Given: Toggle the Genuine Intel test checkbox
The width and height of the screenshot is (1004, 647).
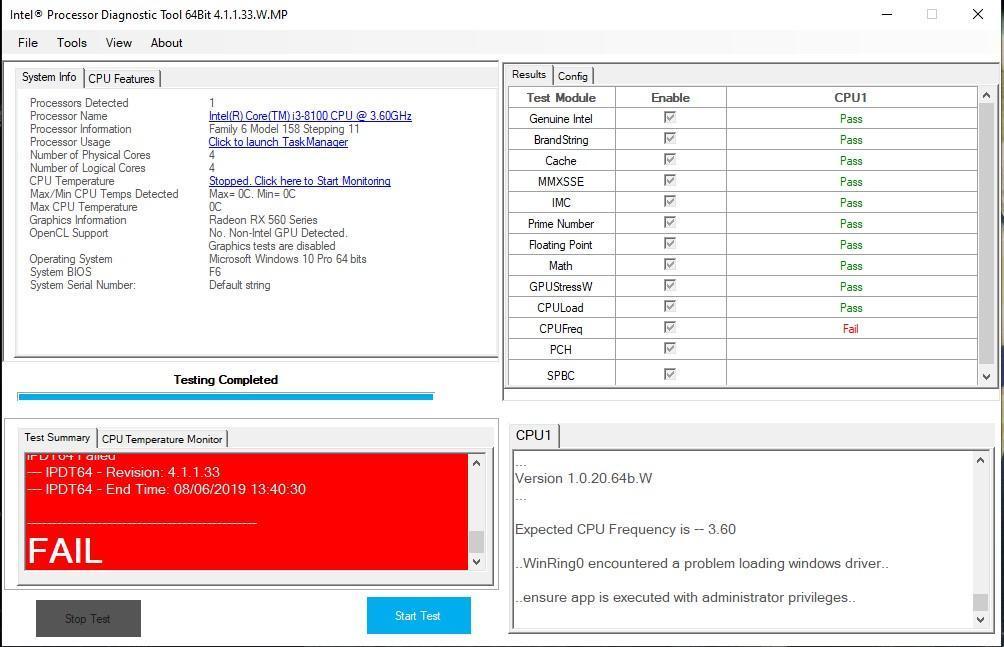Looking at the screenshot, I should click(x=670, y=117).
